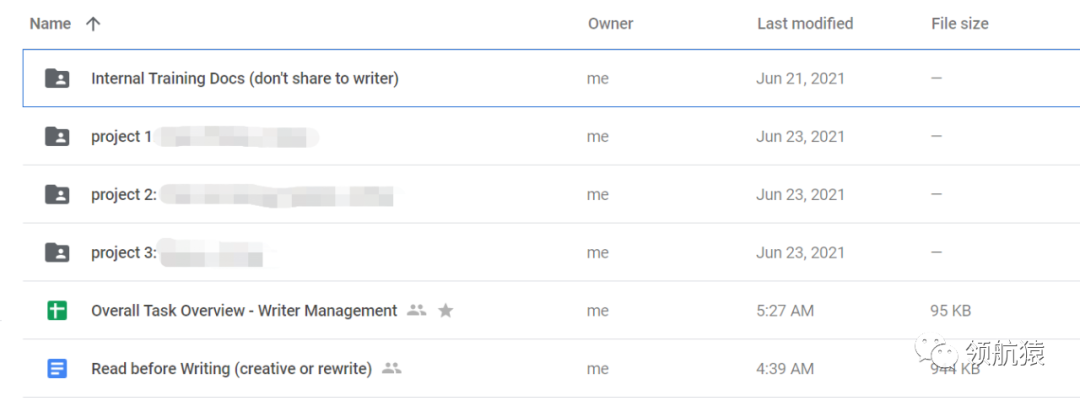This screenshot has width=1080, height=401.
Task: Click the blue Google Docs file icon
Action: (x=57, y=369)
